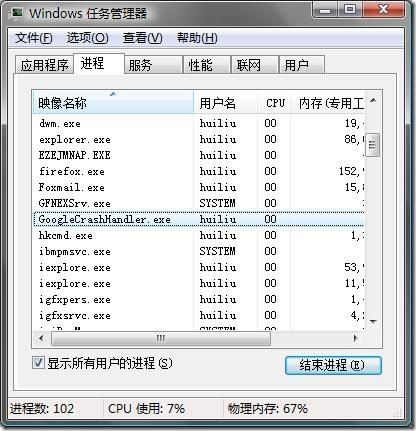The width and height of the screenshot is (416, 431).
Task: Sort by 用户名 column header
Action: (x=225, y=103)
